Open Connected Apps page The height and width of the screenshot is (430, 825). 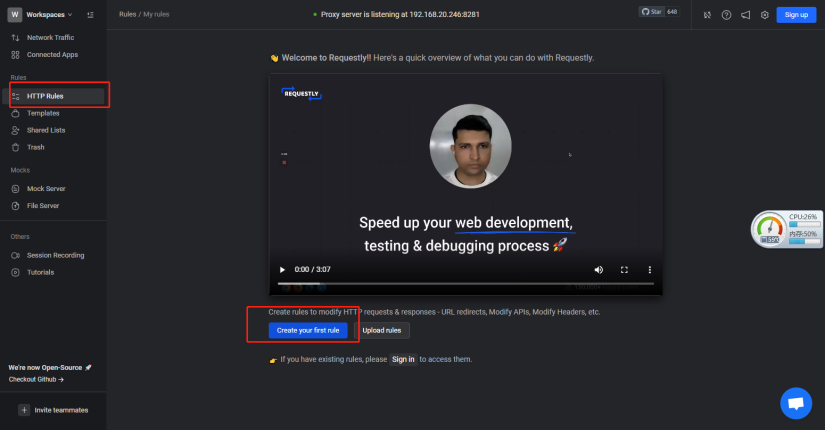52,55
